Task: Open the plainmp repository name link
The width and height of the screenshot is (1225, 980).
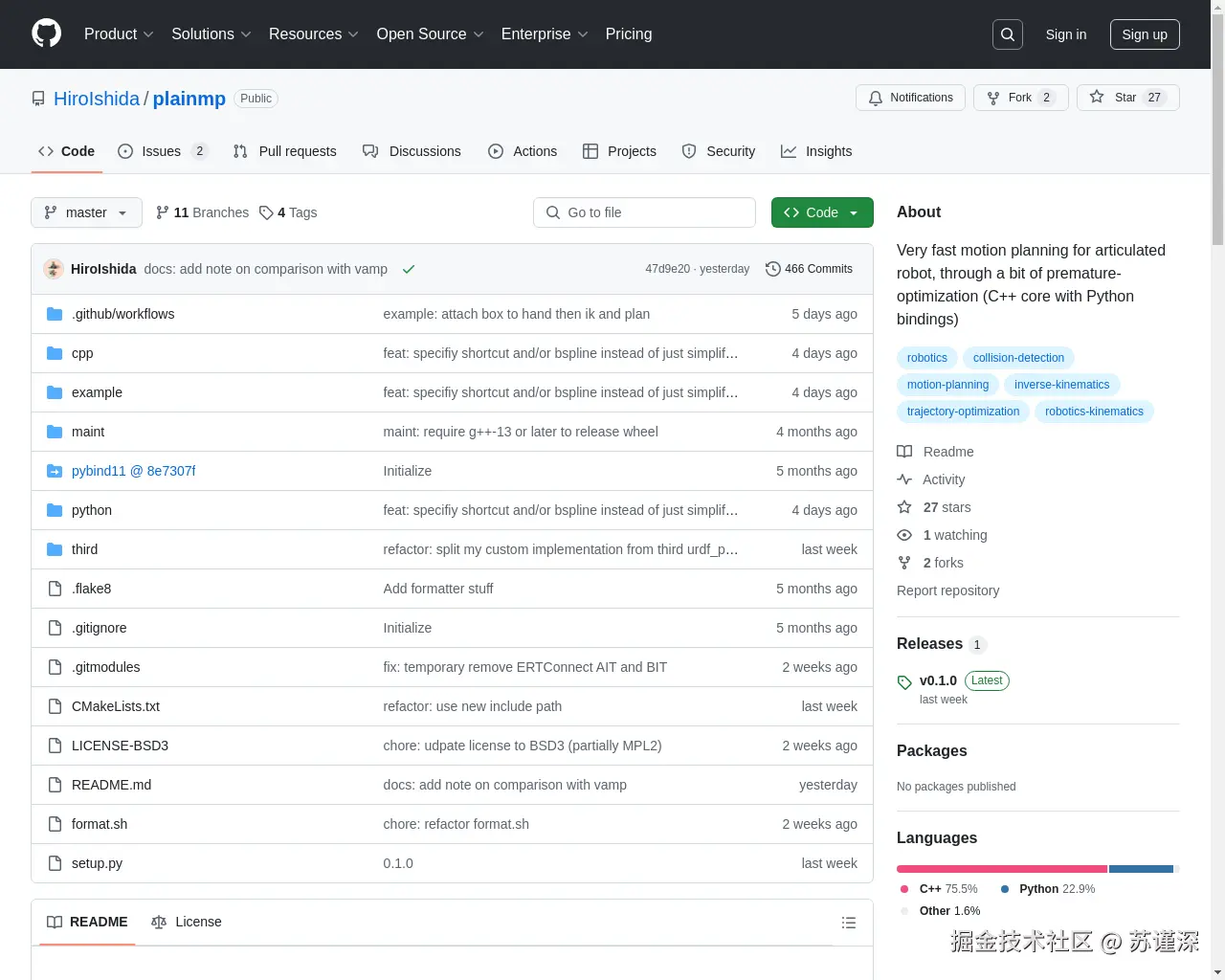Action: [189, 99]
